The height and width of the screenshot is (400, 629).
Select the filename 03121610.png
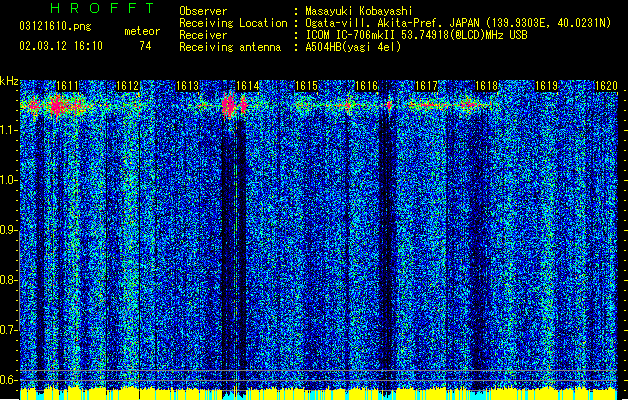55,27
